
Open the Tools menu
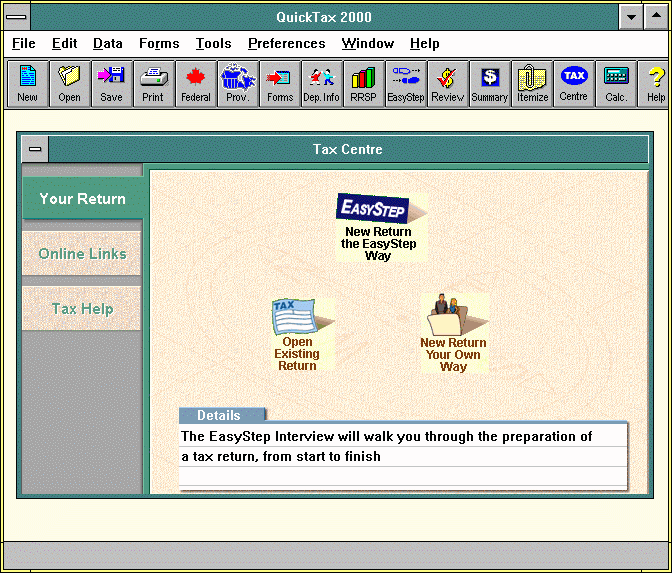(x=213, y=44)
